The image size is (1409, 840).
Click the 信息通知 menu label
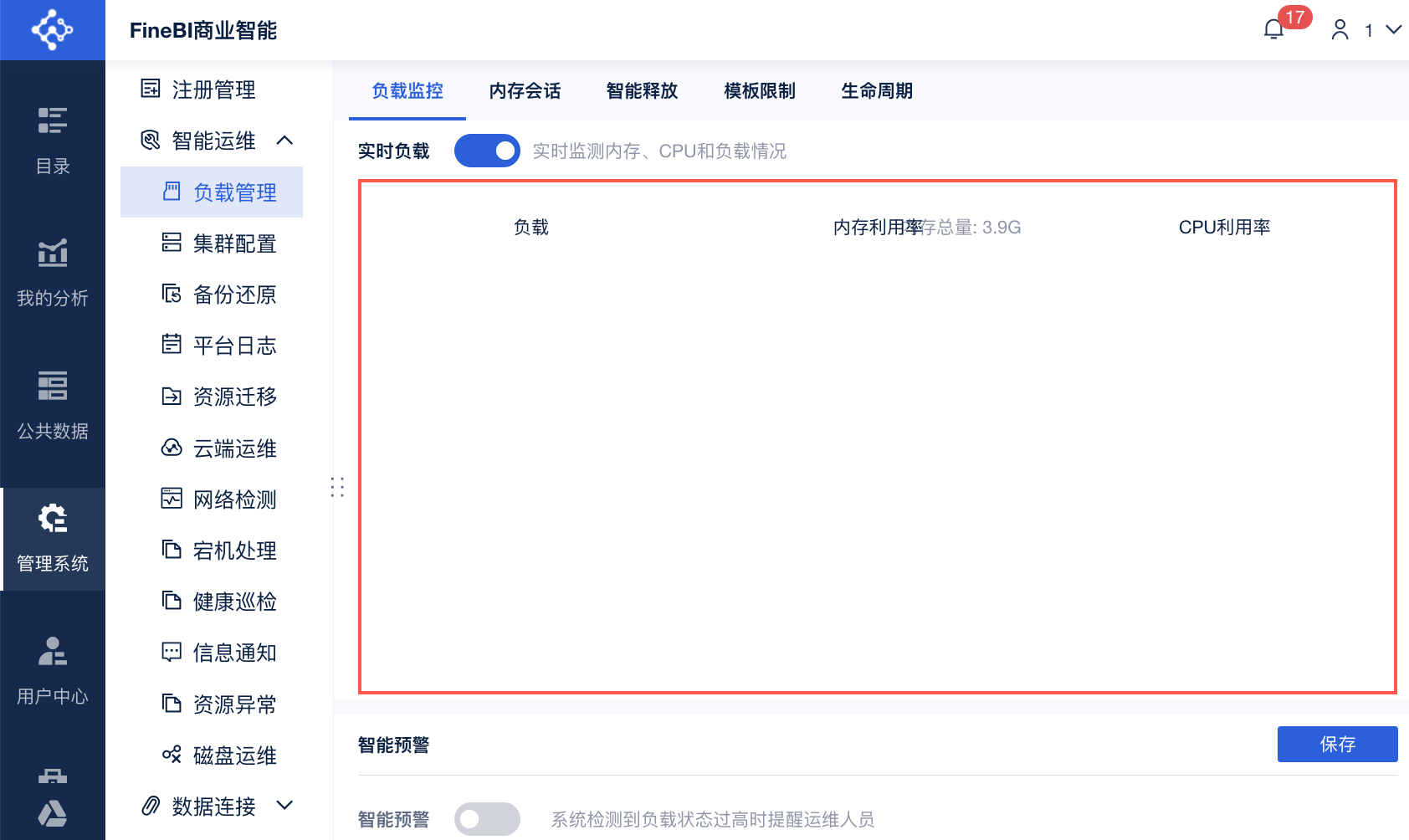(x=235, y=653)
